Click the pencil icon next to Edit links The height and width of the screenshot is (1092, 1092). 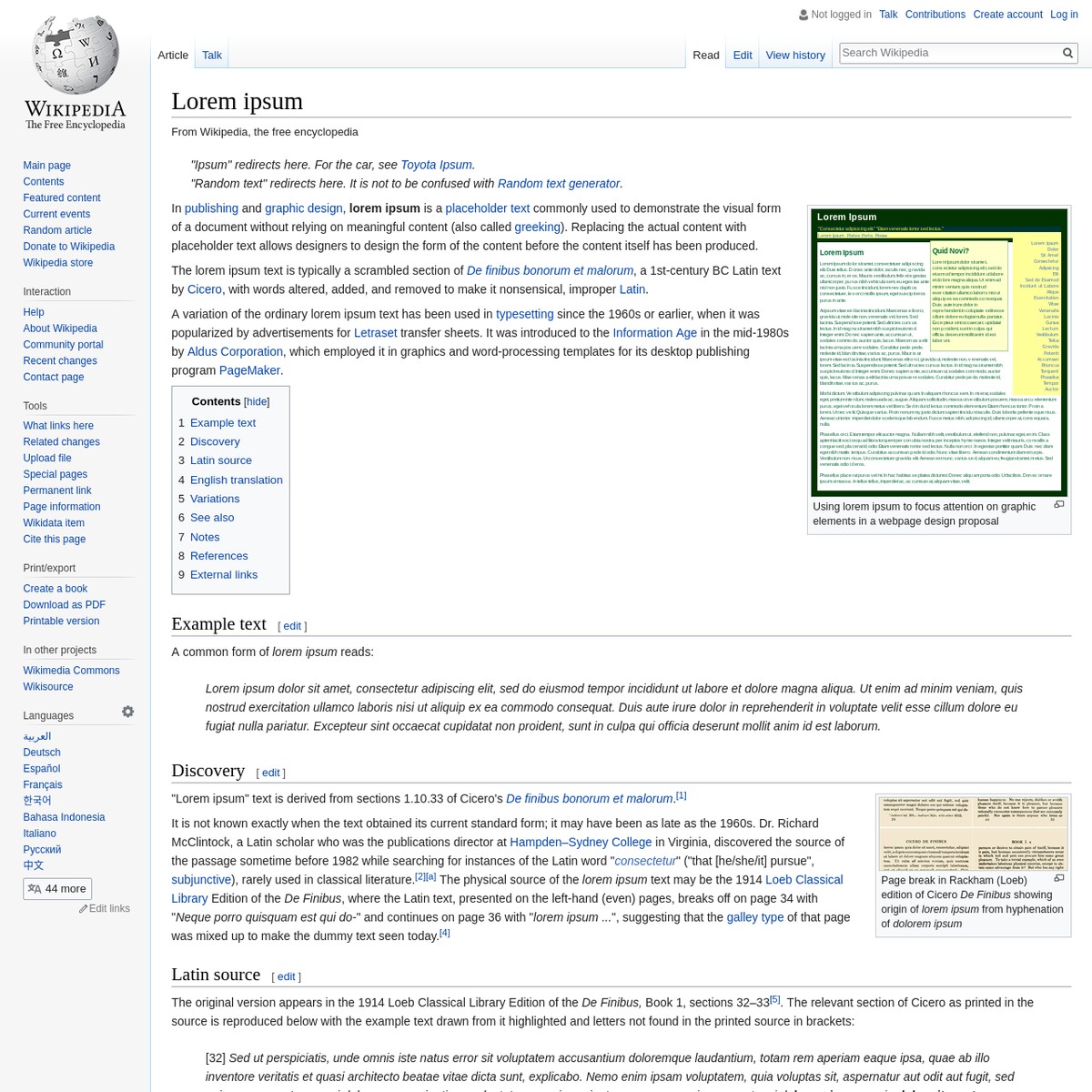(x=83, y=908)
